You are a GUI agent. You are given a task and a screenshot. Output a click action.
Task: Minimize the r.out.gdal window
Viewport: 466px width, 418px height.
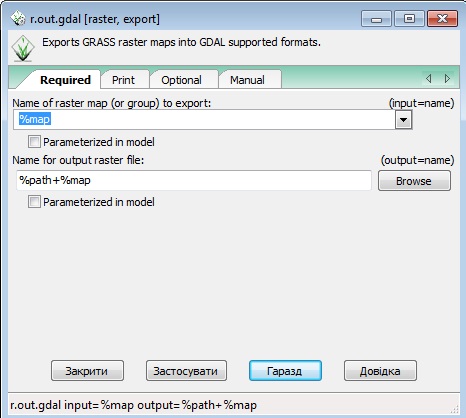[x=376, y=19]
